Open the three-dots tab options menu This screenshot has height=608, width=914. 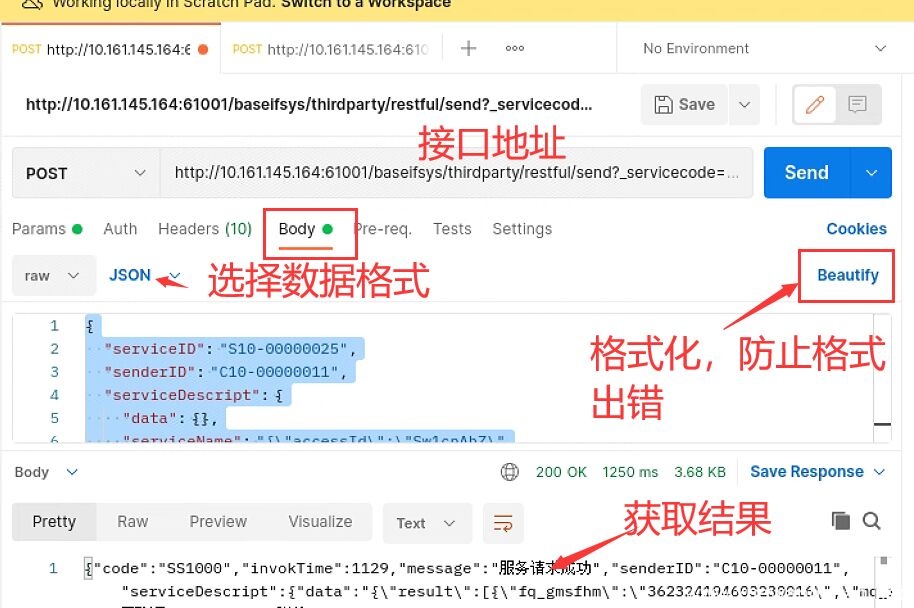[515, 48]
